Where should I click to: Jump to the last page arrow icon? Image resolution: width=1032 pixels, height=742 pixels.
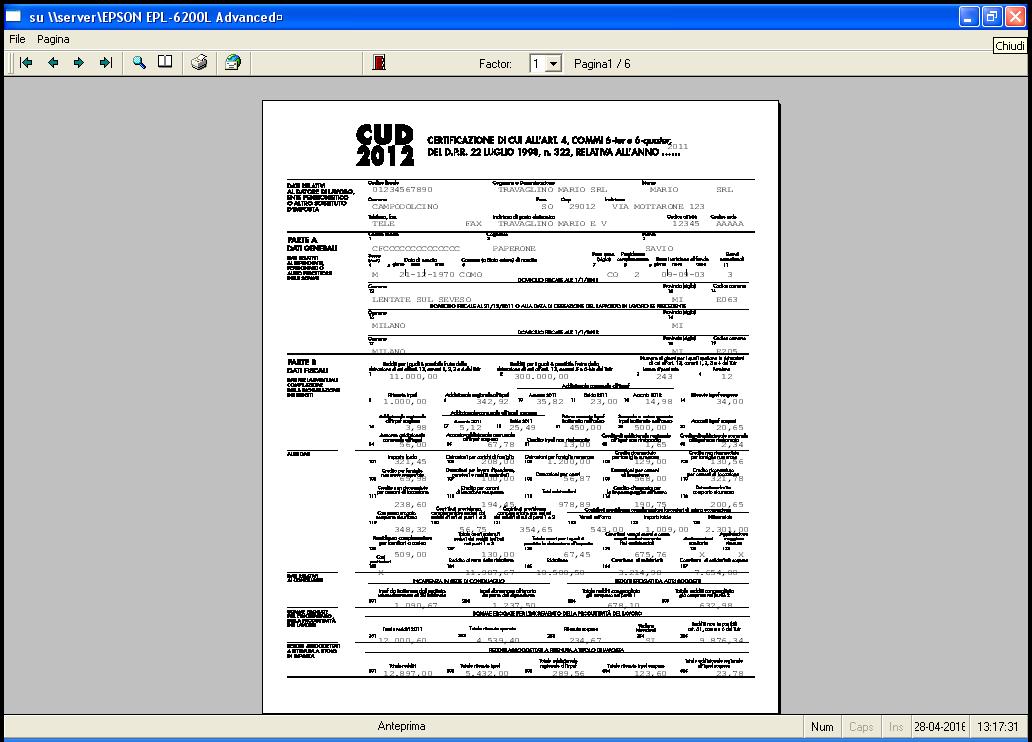(x=105, y=63)
